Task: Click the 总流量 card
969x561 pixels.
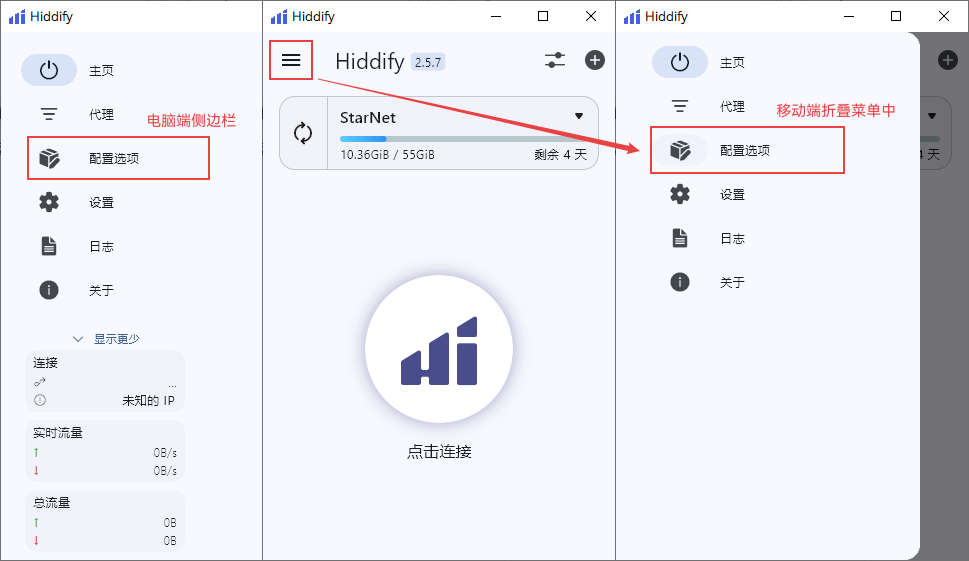Action: [105, 521]
